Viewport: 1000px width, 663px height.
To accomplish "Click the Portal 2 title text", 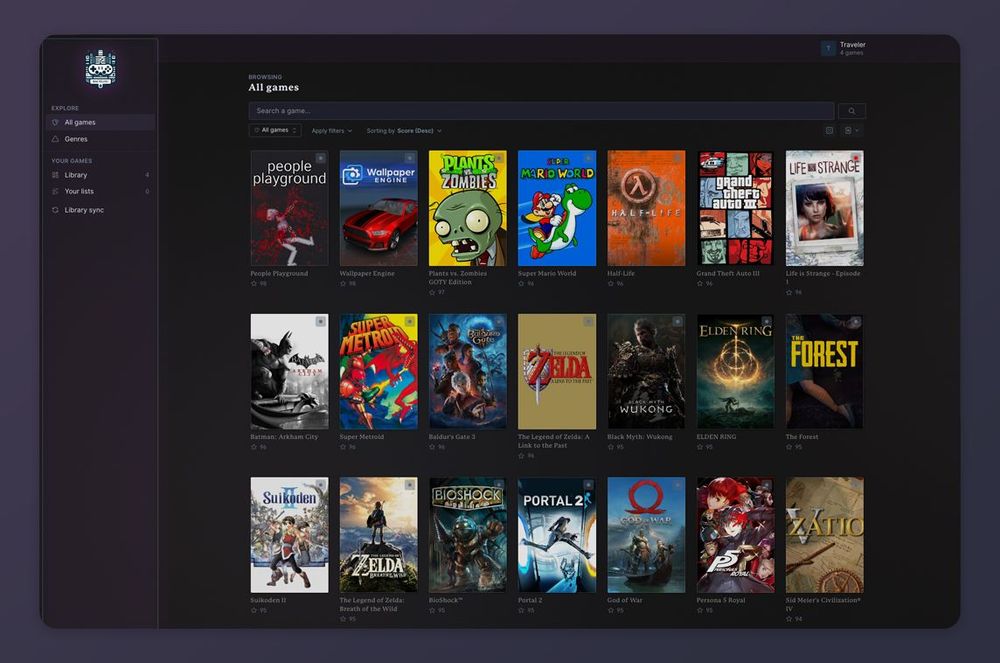I will (530, 600).
